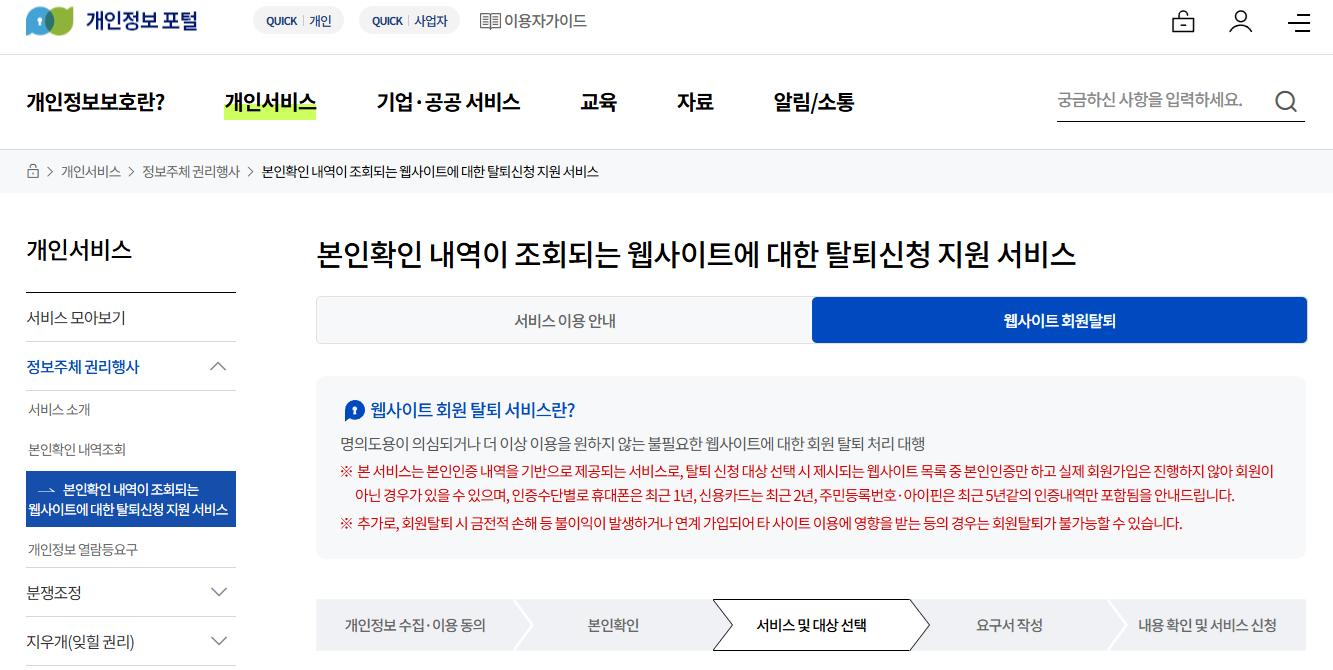Click the QUICK 사업자 button

[408, 19]
